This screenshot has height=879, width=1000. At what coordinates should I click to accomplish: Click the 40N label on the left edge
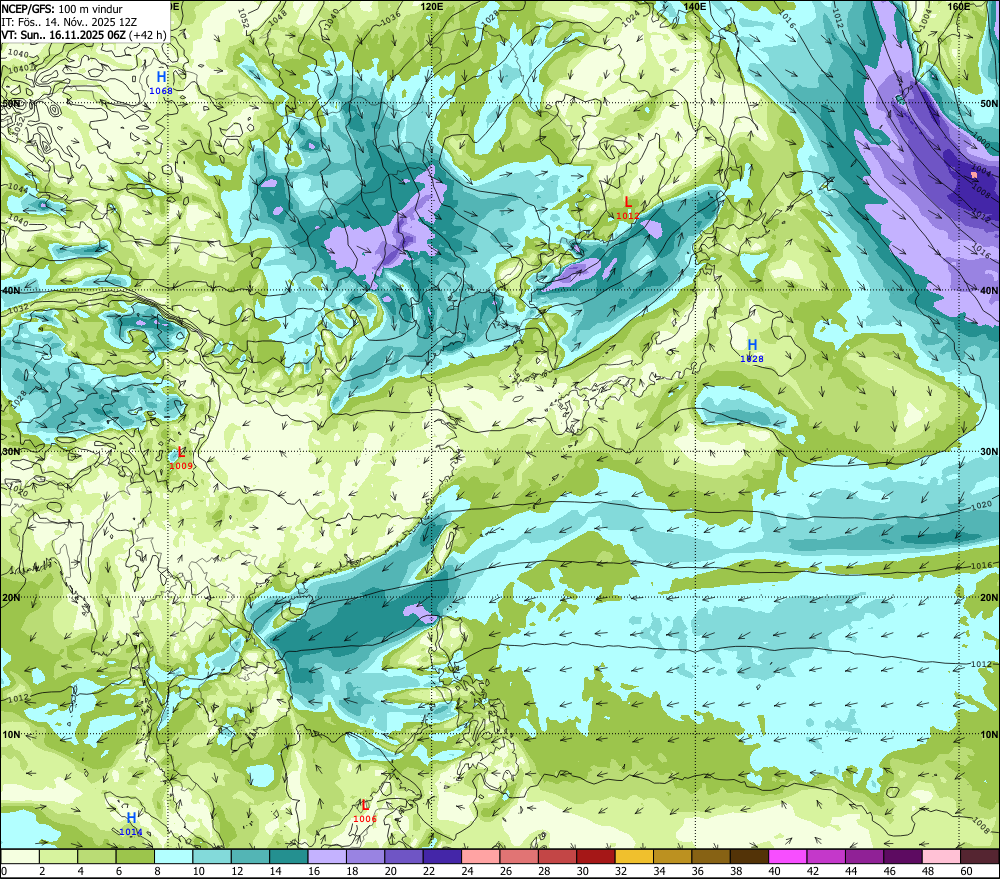(x=11, y=290)
